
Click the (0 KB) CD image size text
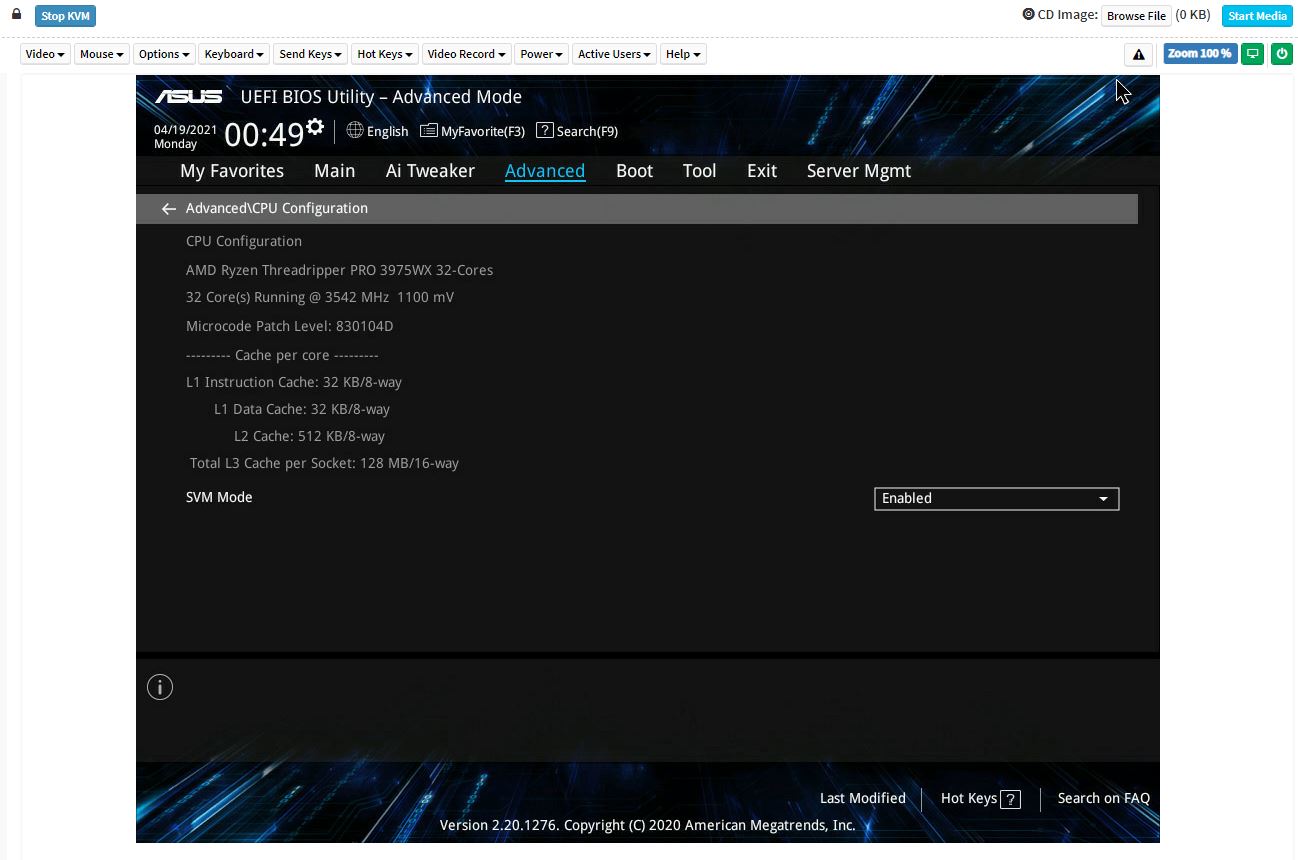tap(1193, 15)
